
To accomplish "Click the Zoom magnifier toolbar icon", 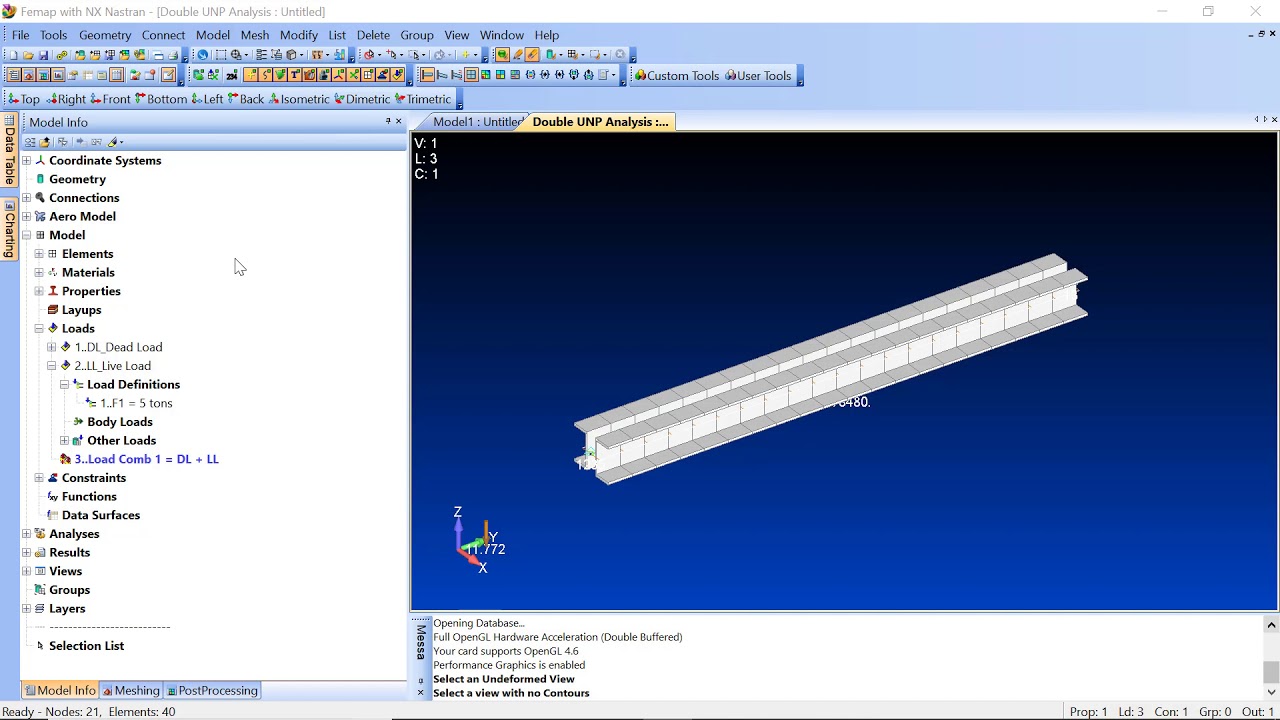I will pyautogui.click(x=236, y=55).
